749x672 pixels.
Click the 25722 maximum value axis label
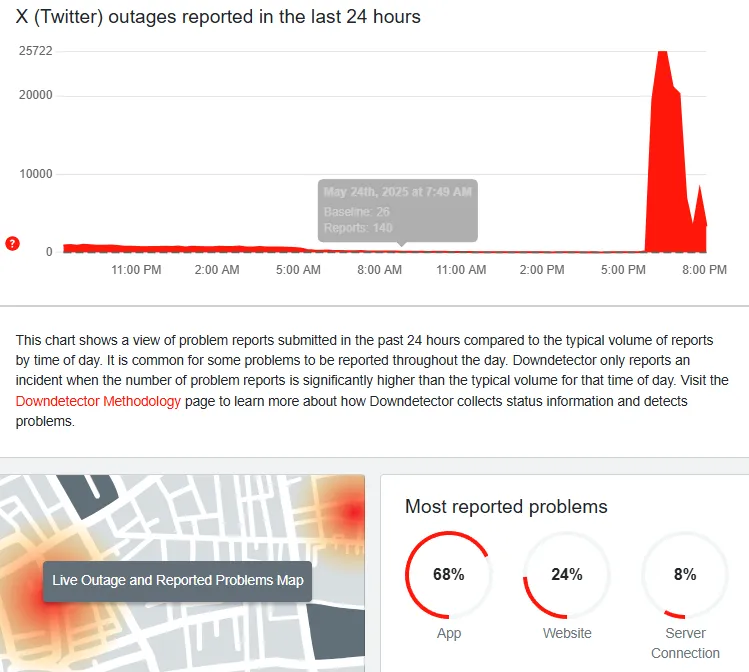tap(35, 51)
